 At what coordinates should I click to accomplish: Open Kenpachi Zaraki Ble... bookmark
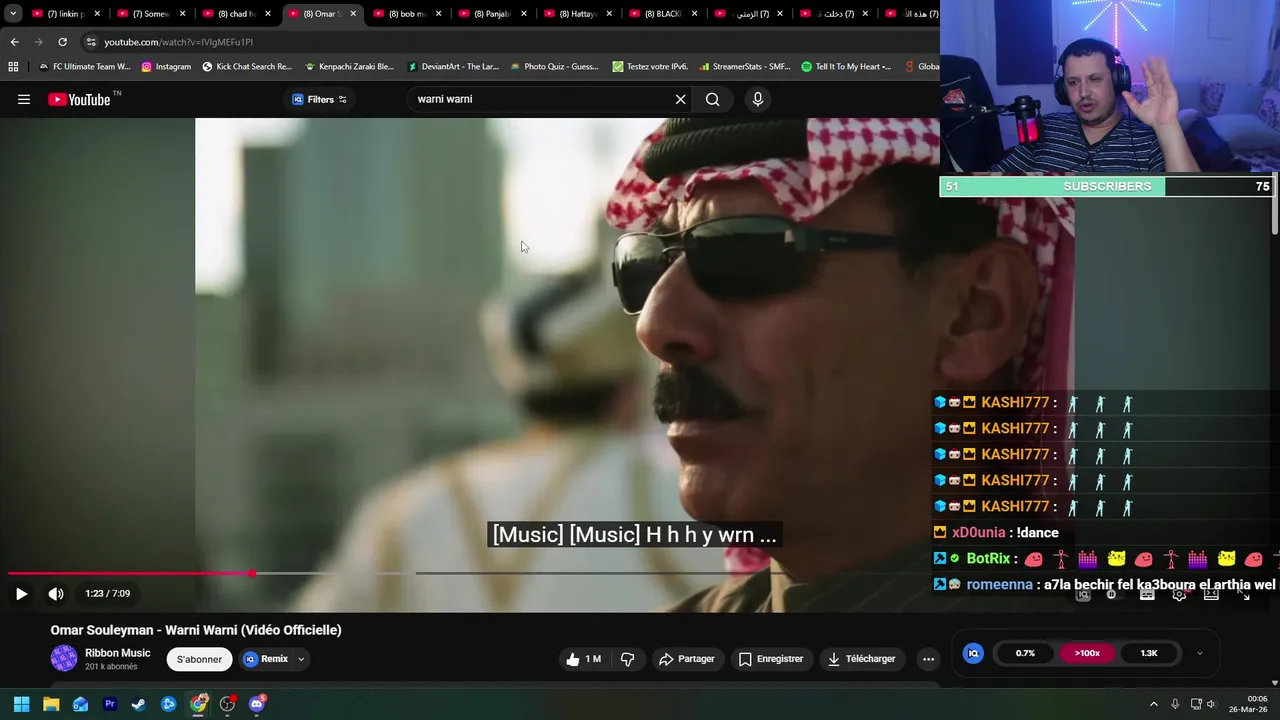point(349,67)
